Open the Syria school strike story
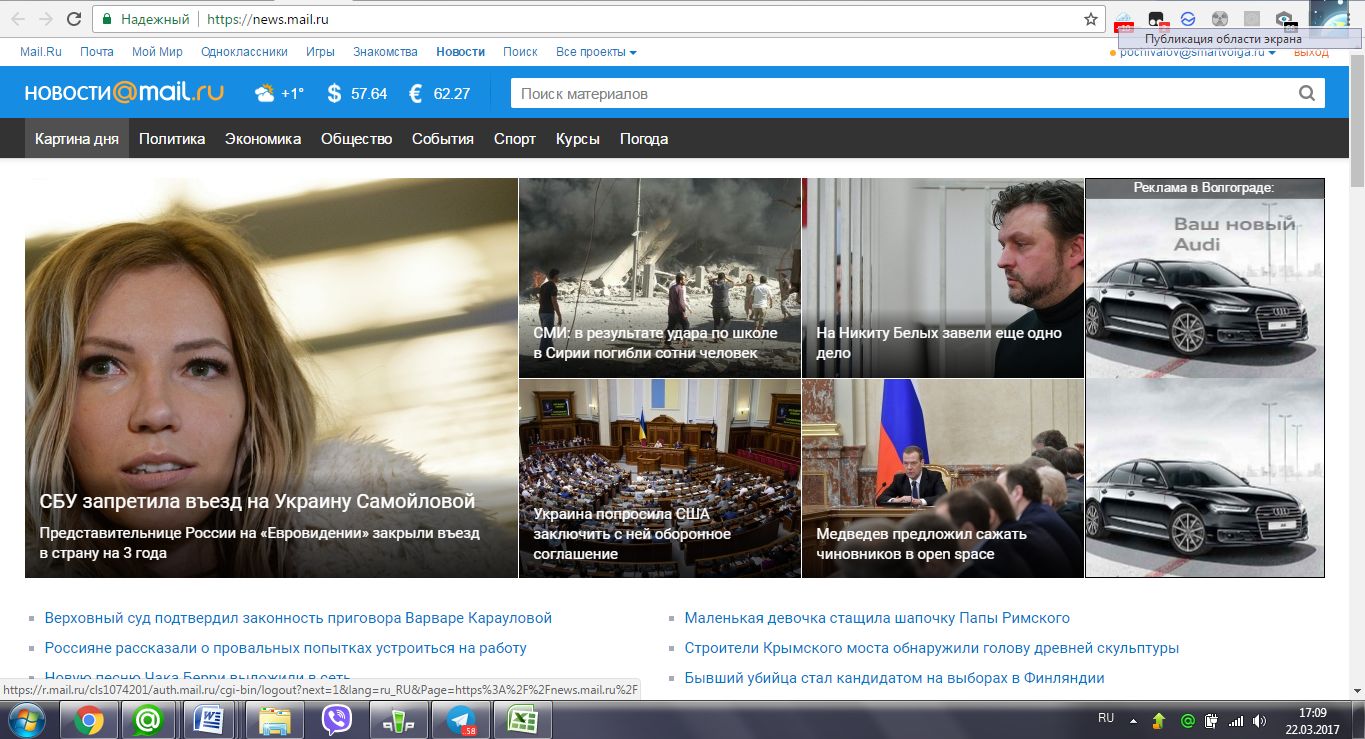 click(660, 278)
